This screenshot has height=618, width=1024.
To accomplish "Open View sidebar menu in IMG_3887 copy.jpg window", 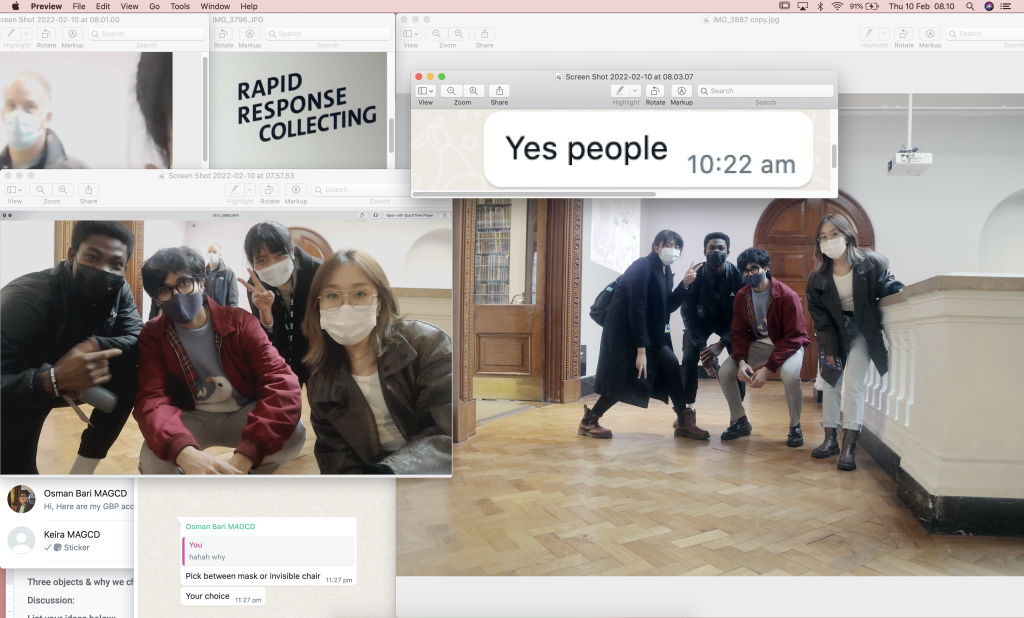I will 410,33.
